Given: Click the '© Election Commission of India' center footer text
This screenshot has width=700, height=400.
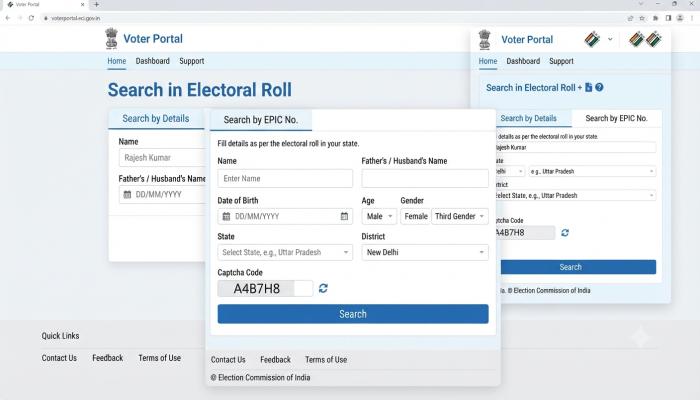Looking at the screenshot, I should pos(260,378).
